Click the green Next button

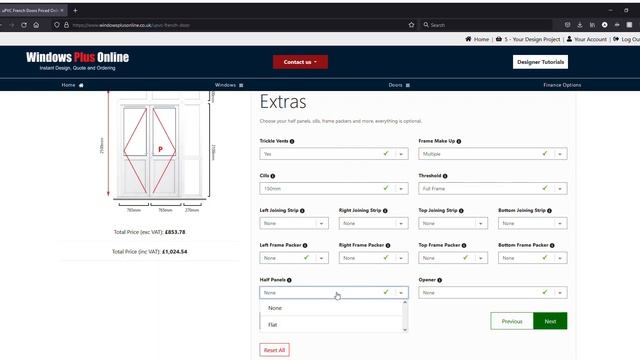pyautogui.click(x=550, y=321)
